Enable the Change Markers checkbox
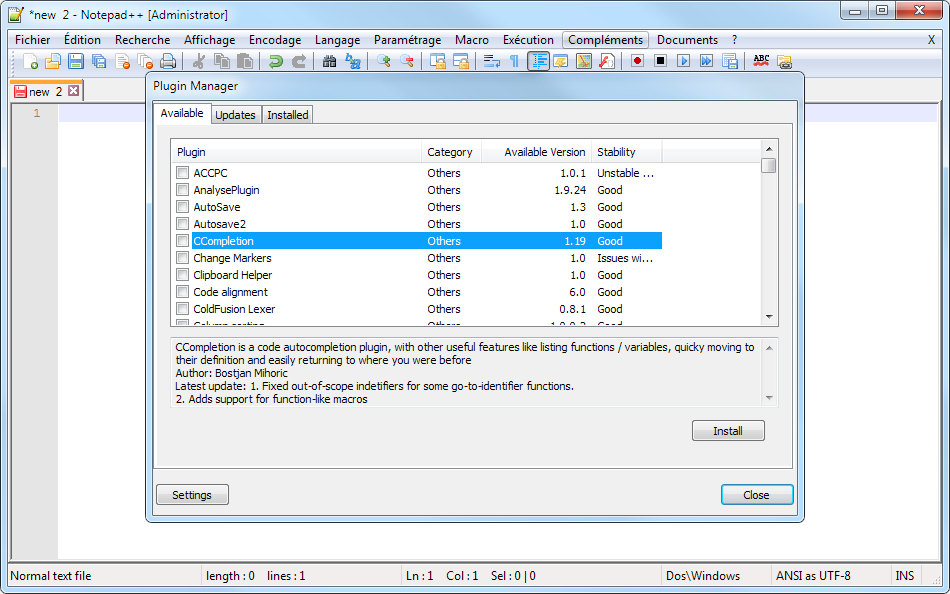This screenshot has width=950, height=594. coord(182,258)
